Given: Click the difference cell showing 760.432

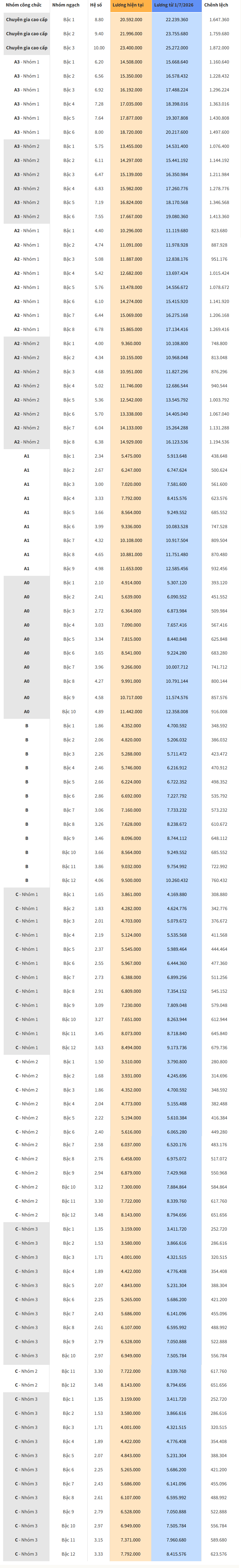Looking at the screenshot, I should 219,880.
